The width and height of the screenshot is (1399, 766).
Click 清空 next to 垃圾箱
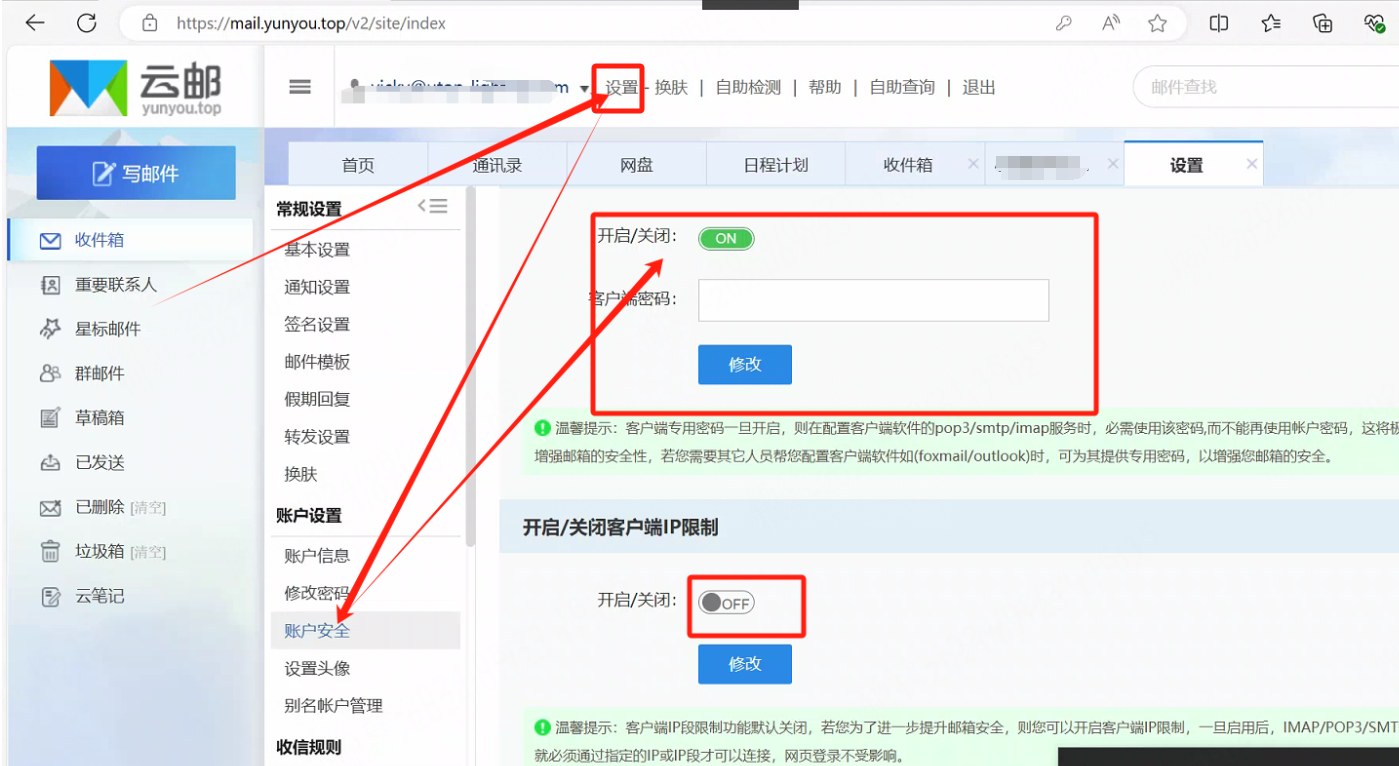[x=148, y=552]
